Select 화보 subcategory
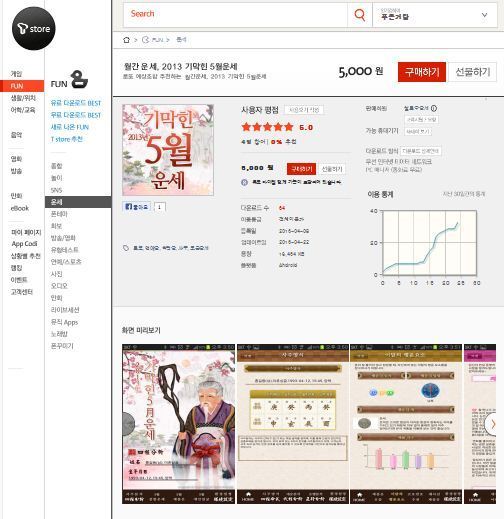This screenshot has height=519, width=504. 56,226
